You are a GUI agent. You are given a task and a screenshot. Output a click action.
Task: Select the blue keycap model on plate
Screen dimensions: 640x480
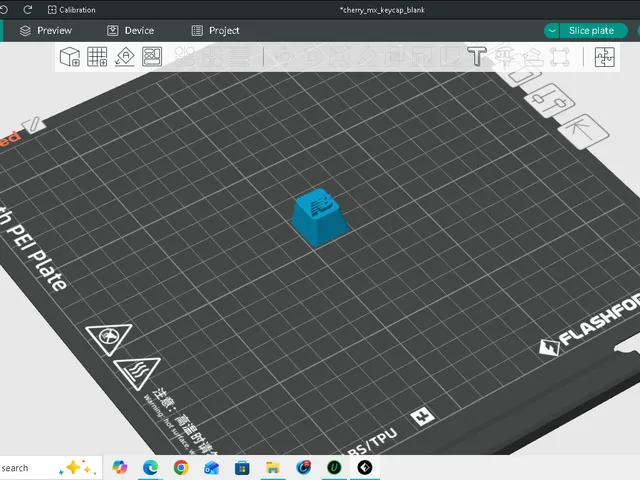320,218
